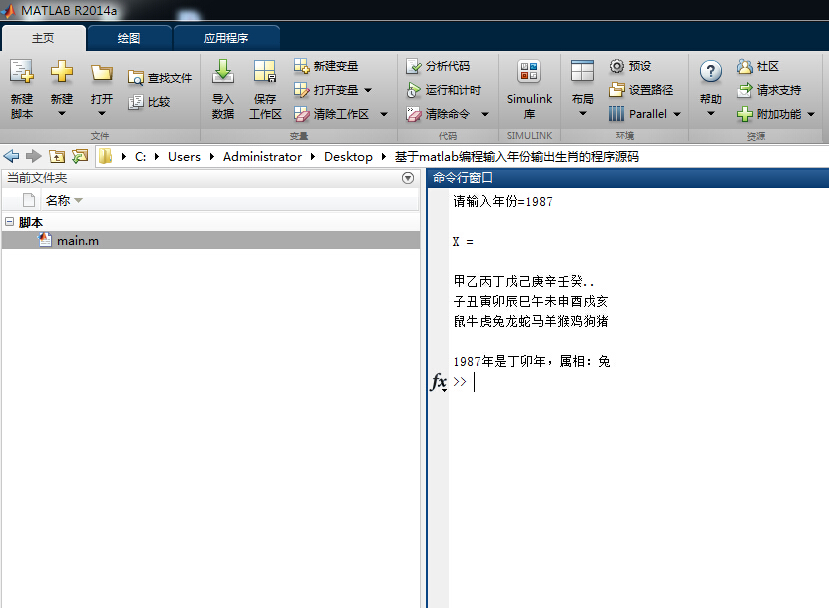Viewport: 829px width, 608px height.
Task: Click the Open (打开) folder icon
Action: pyautogui.click(x=102, y=72)
